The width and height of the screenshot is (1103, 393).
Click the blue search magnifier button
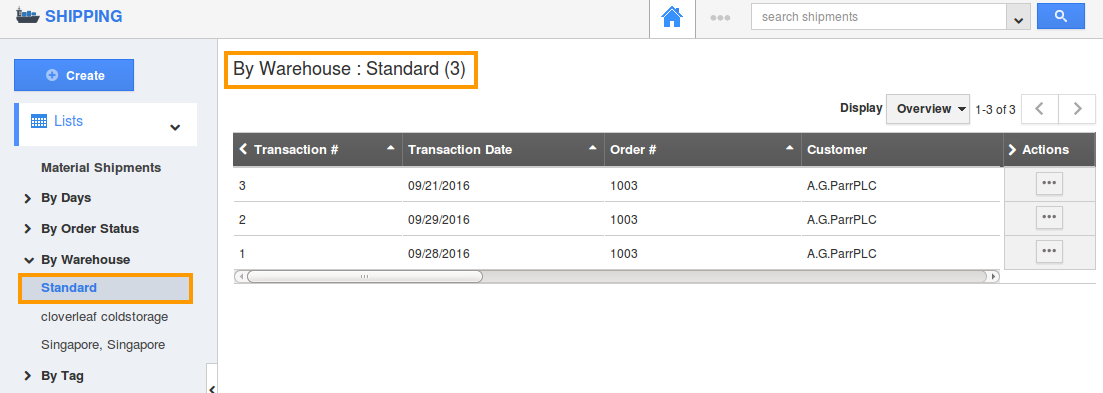pyautogui.click(x=1061, y=16)
